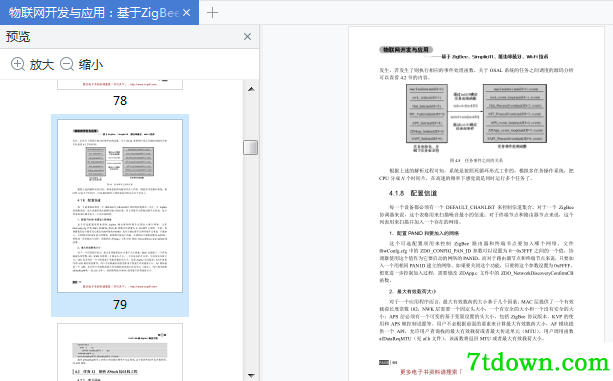Click page number label 79
This screenshot has width=613, height=381.
(x=120, y=305)
